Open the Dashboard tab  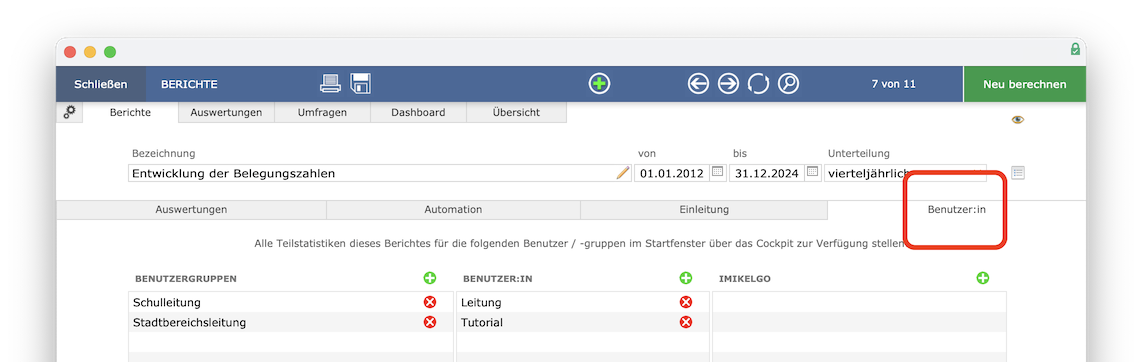coord(418,112)
